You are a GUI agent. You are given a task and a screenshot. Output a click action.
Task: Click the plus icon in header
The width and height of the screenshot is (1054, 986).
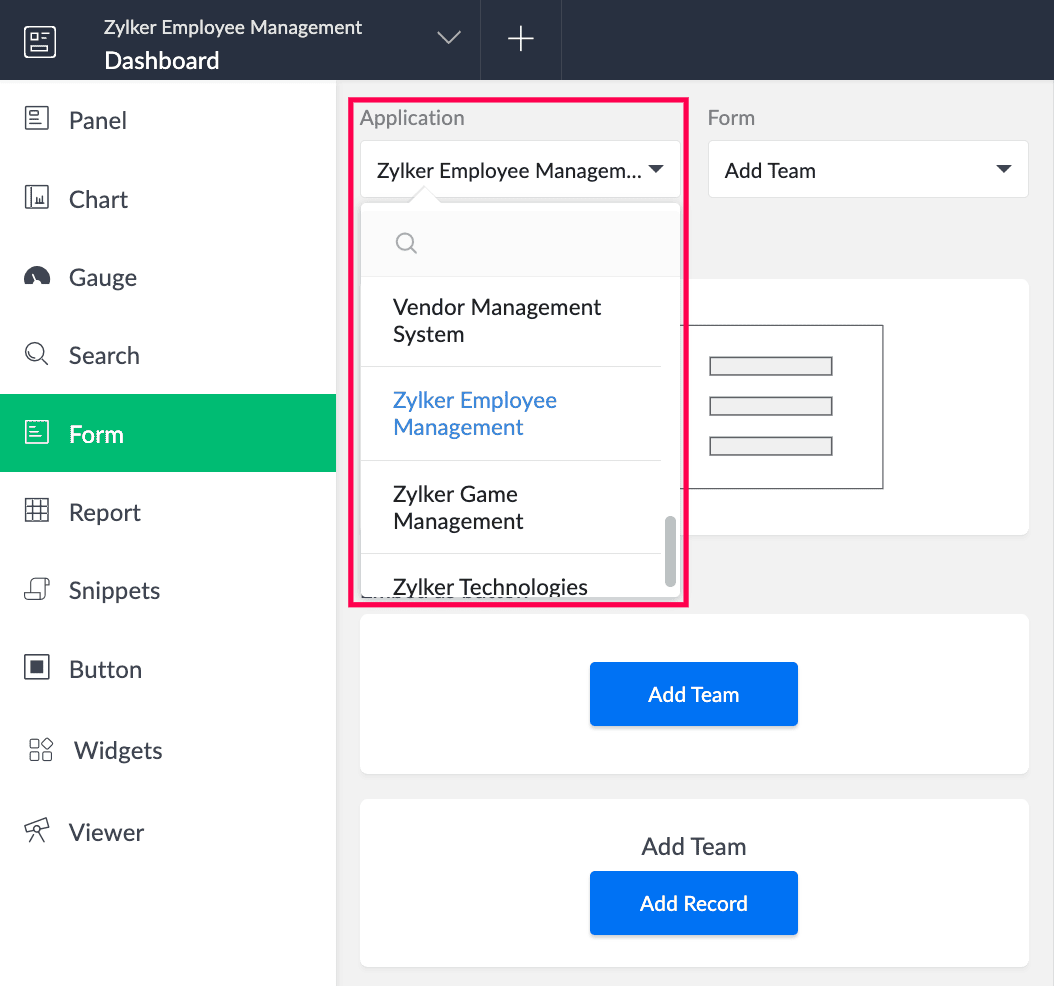click(520, 39)
